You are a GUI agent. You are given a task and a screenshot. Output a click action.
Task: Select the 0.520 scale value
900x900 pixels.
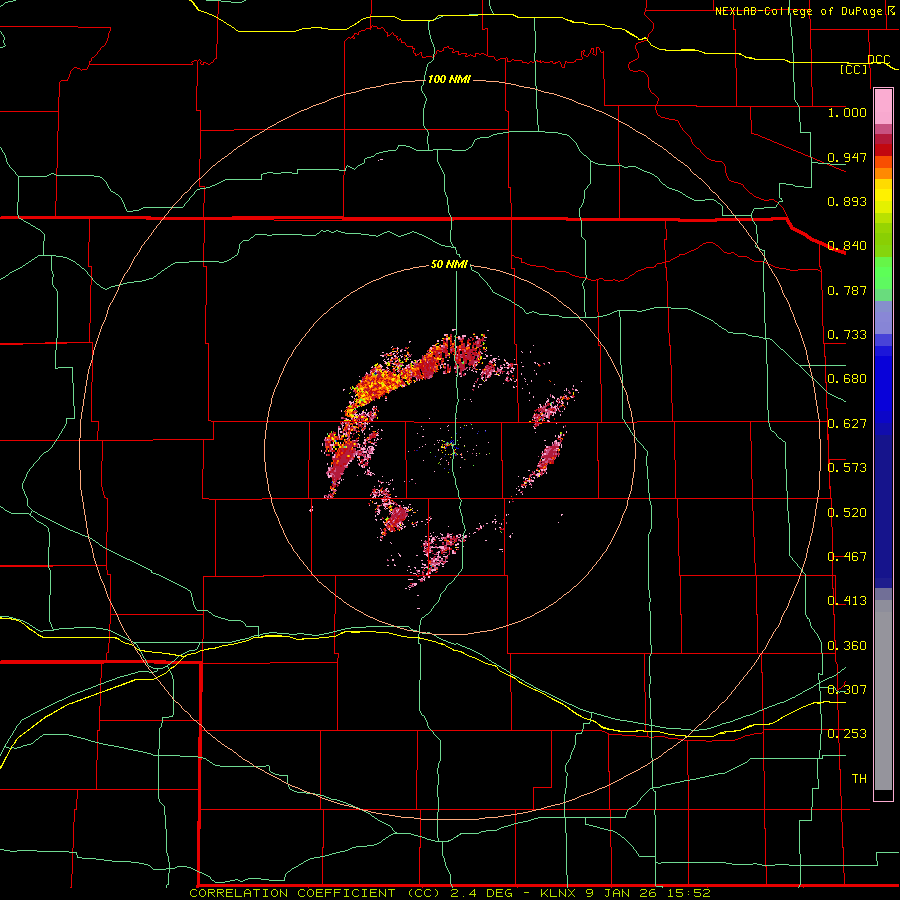click(847, 513)
